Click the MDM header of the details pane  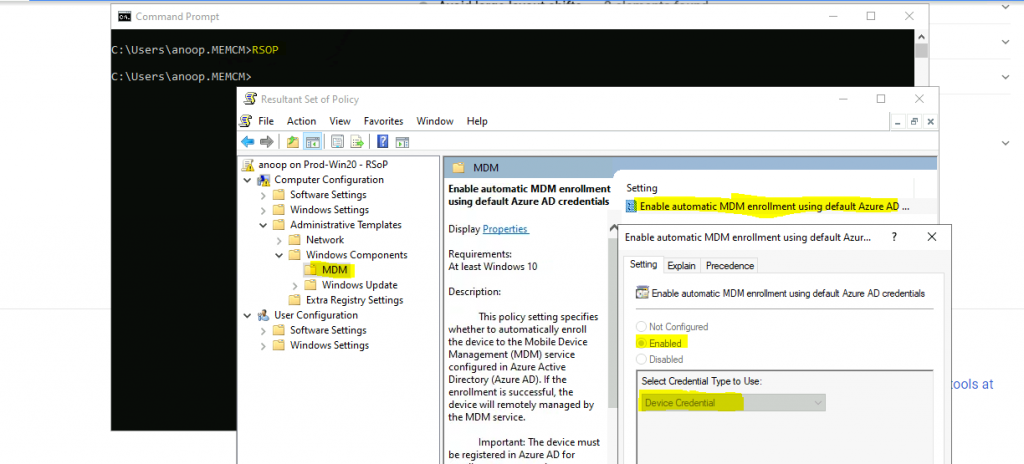(485, 167)
